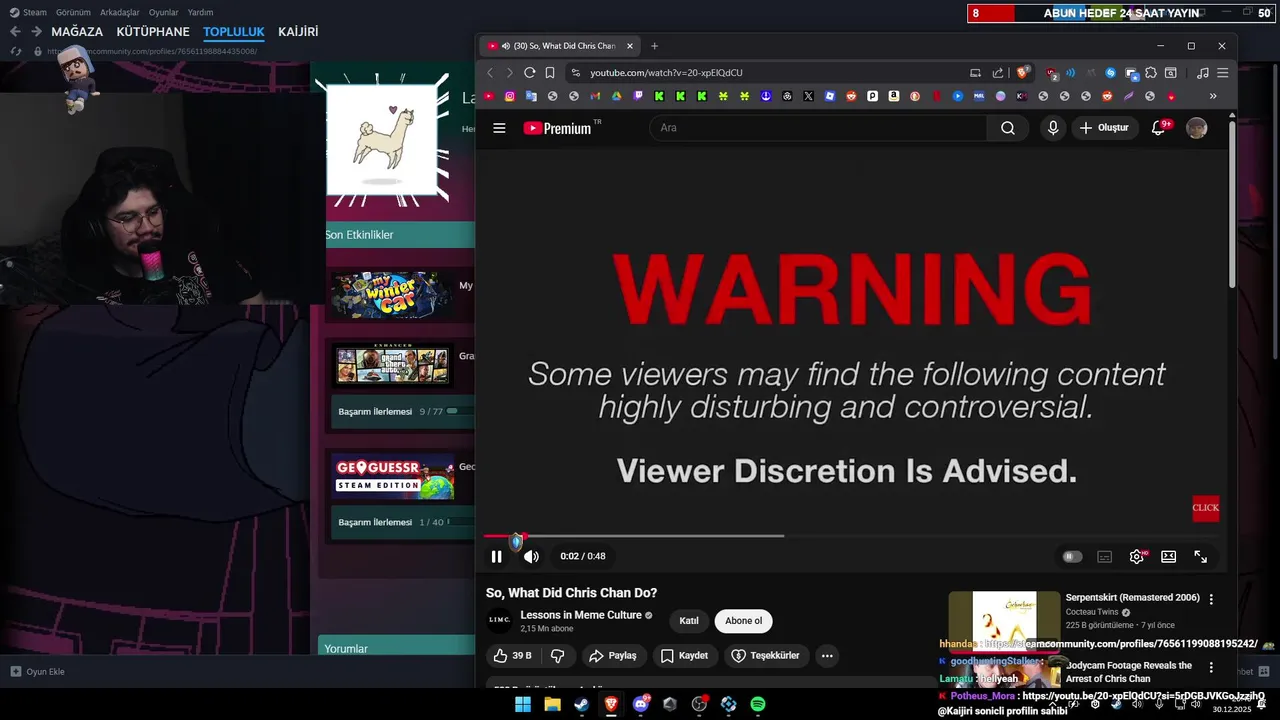Viewport: 1280px width, 720px height.
Task: Start voice search with the microphone icon
Action: (1053, 128)
